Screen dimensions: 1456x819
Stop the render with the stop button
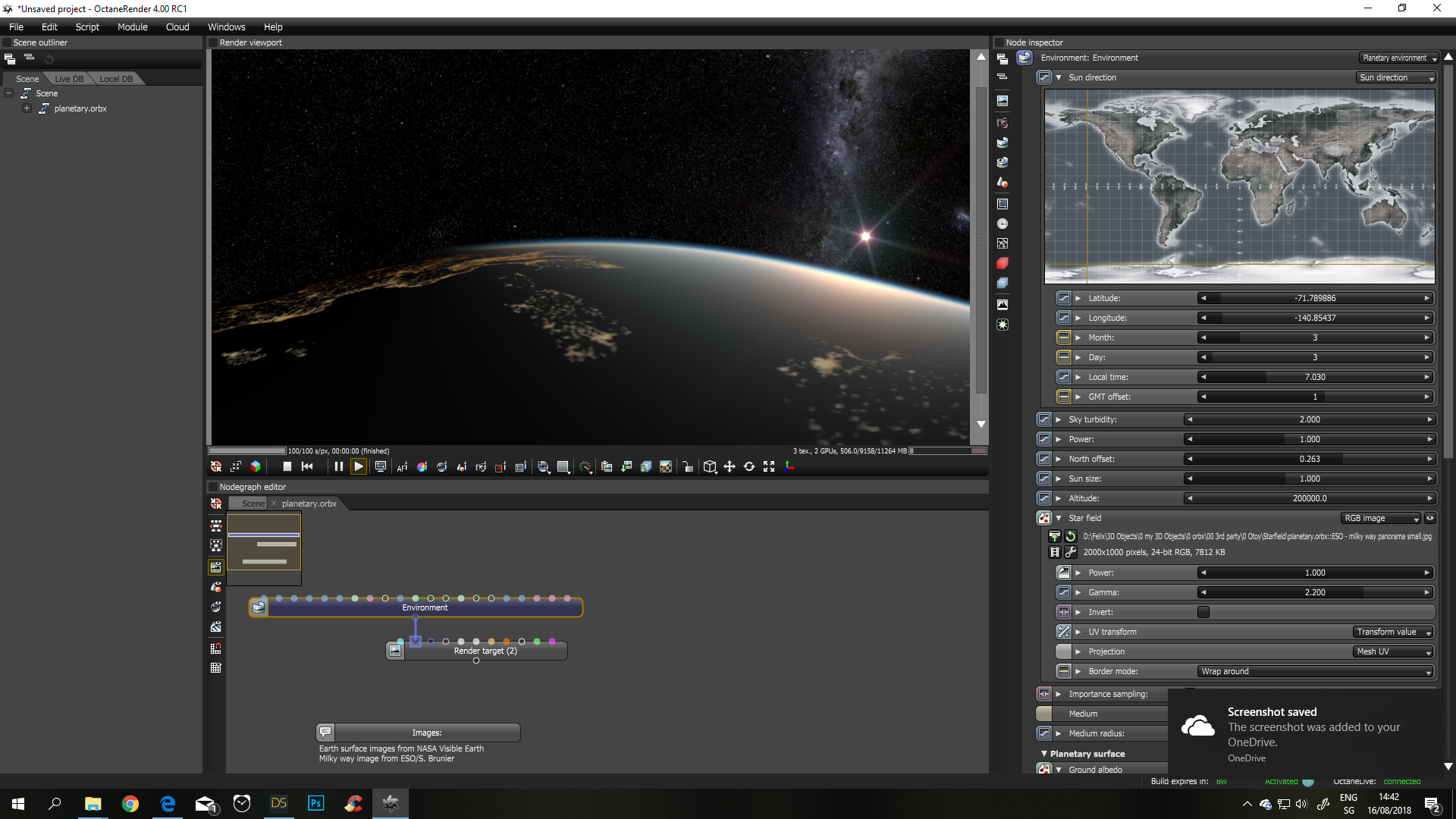click(x=287, y=467)
